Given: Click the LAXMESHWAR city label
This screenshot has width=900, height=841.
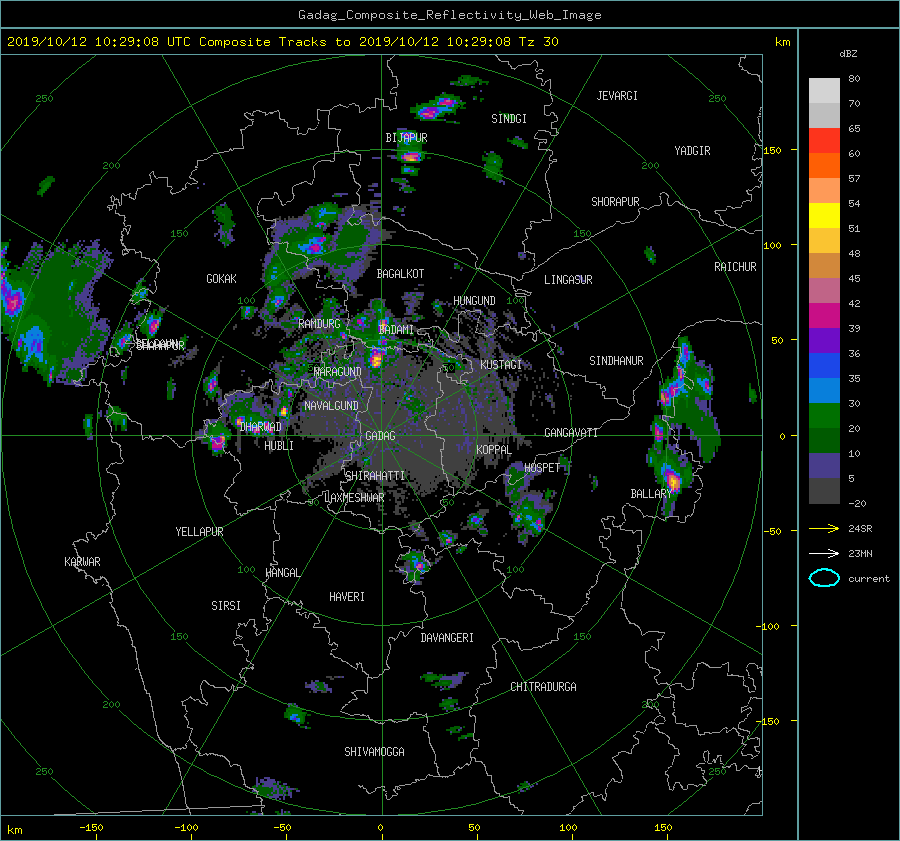Looking at the screenshot, I should point(354,498).
